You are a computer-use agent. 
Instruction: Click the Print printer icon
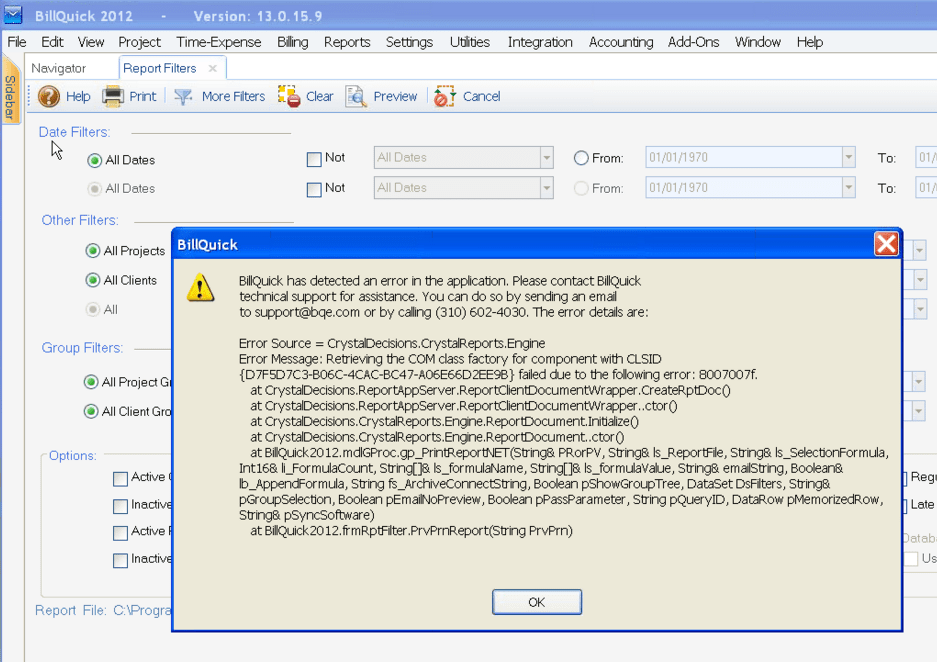(x=112, y=96)
